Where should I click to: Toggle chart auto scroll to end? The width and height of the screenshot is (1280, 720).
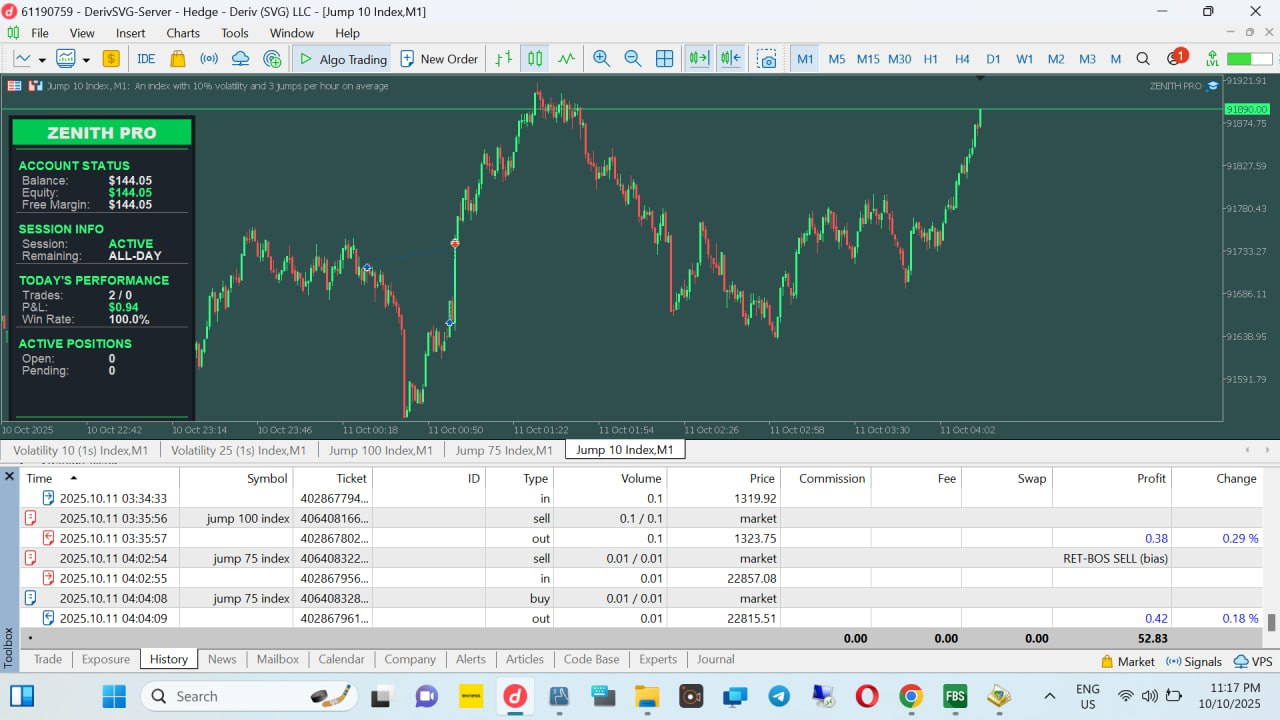click(698, 59)
